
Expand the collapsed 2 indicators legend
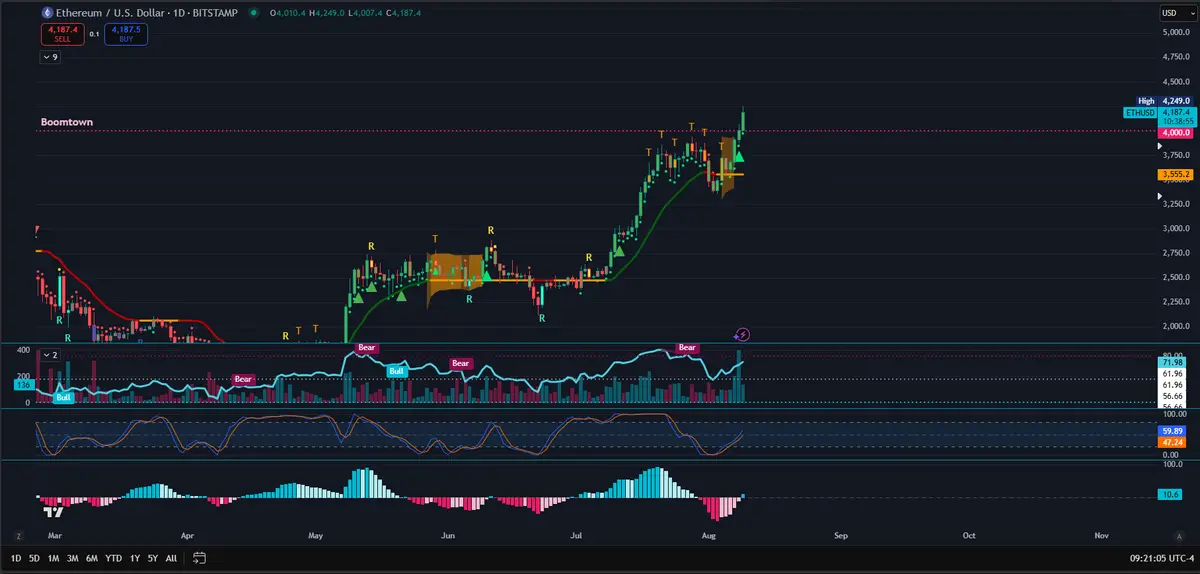pos(50,354)
